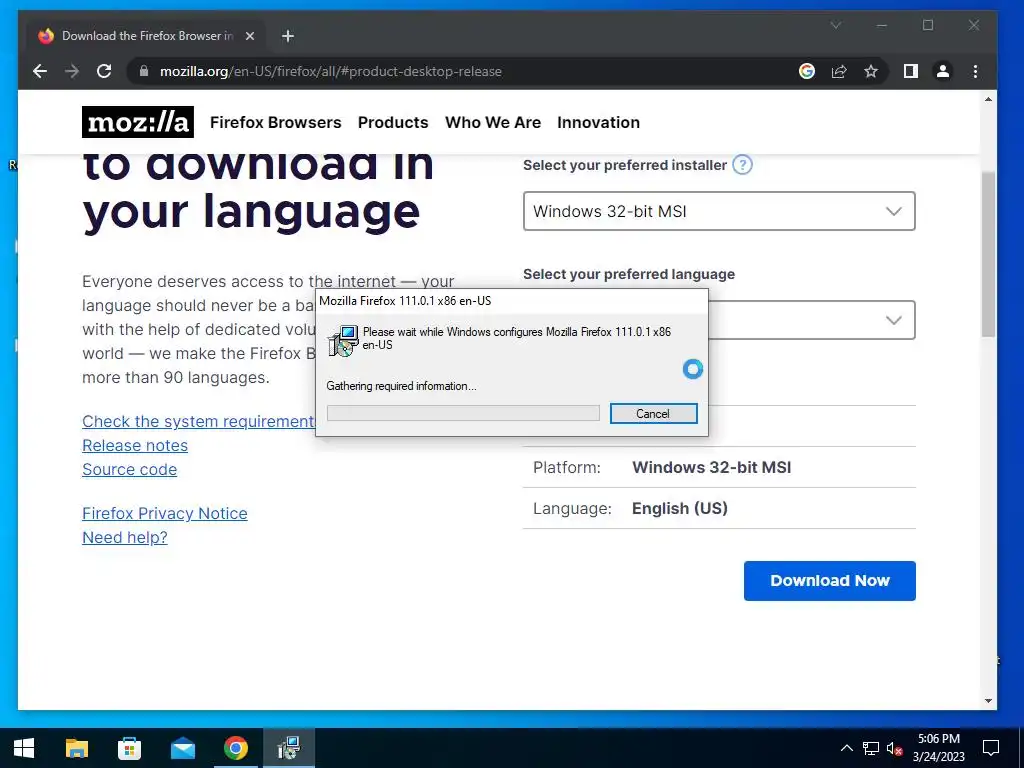
Task: Click the scrollbar up arrow
Action: [988, 99]
